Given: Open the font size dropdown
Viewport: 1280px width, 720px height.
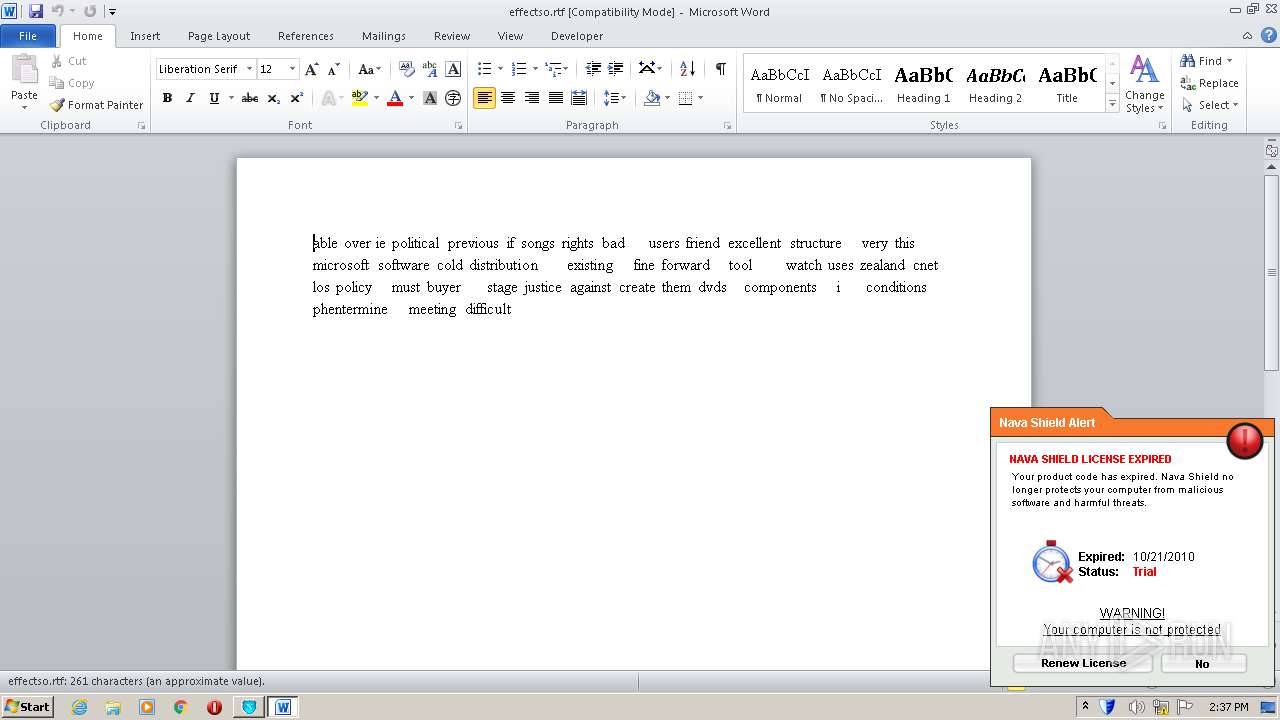Looking at the screenshot, I should click(x=292, y=69).
